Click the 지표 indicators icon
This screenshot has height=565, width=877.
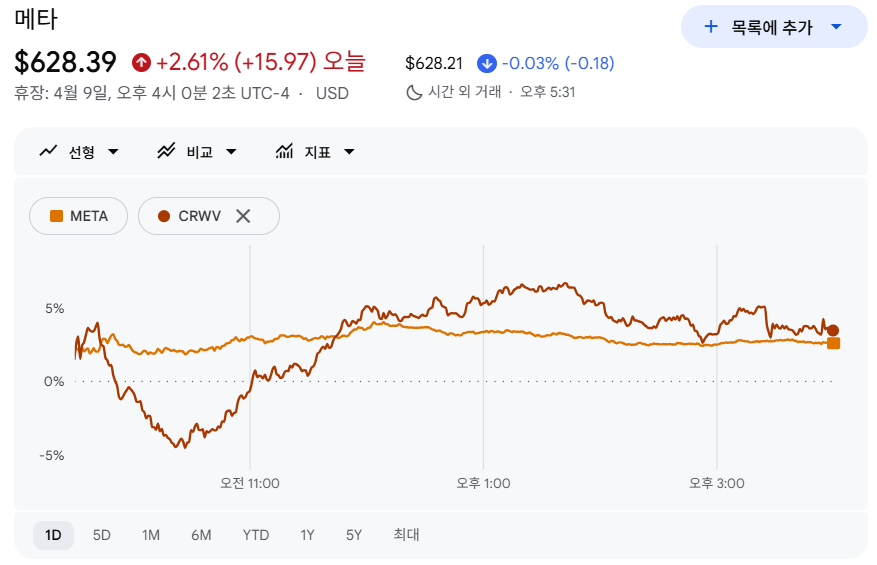[x=285, y=152]
